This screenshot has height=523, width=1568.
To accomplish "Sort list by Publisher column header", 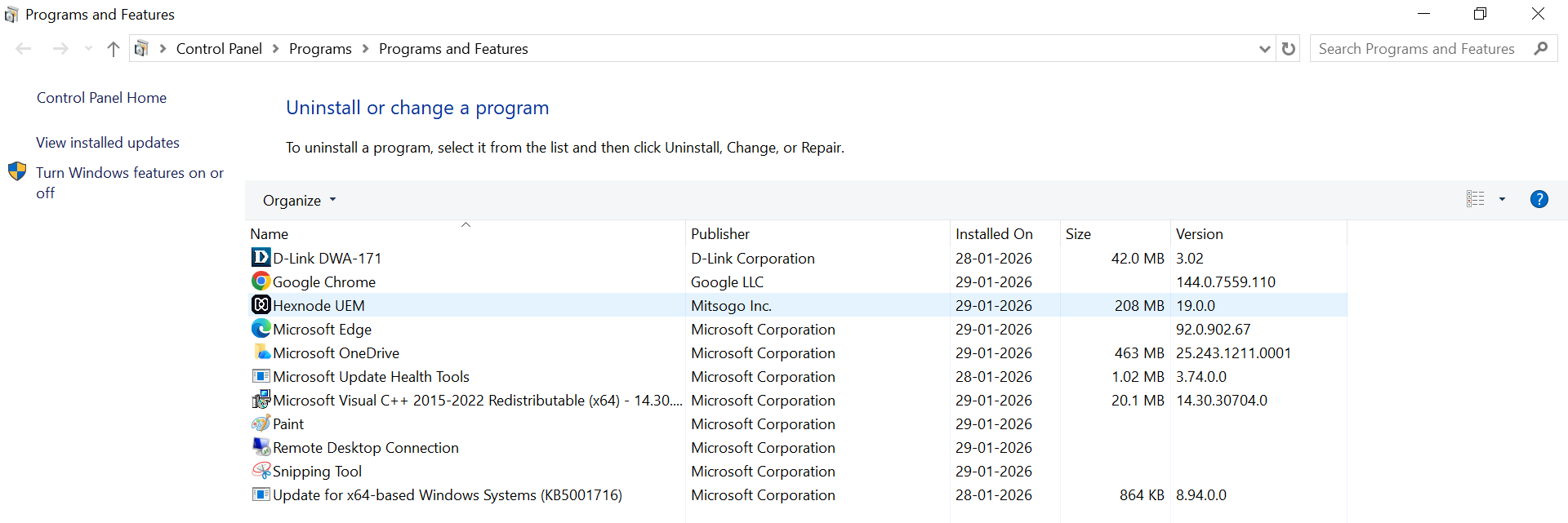I will 719,234.
